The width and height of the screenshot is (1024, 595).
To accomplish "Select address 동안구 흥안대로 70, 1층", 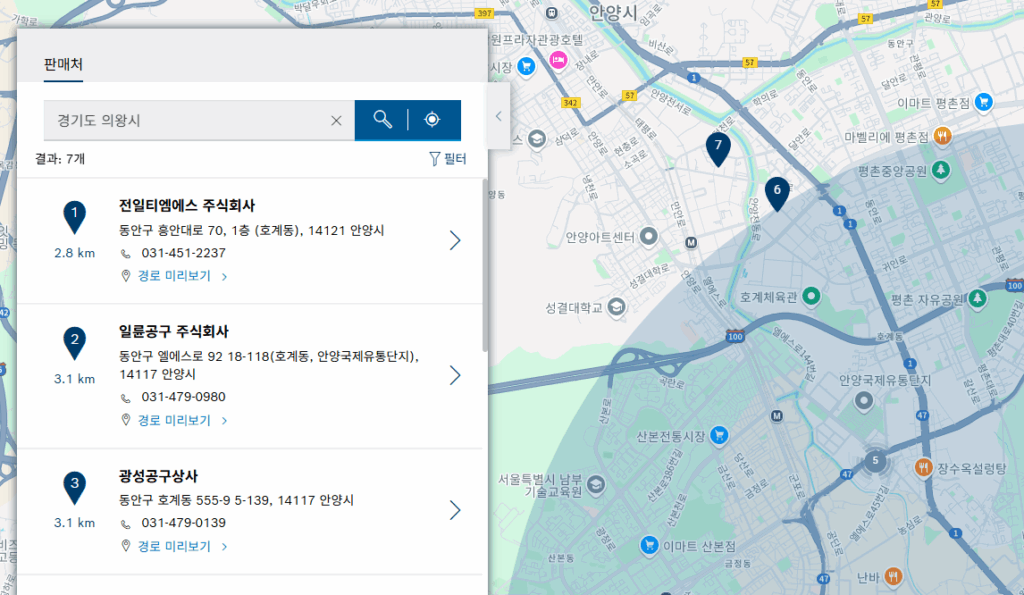I will [251, 231].
